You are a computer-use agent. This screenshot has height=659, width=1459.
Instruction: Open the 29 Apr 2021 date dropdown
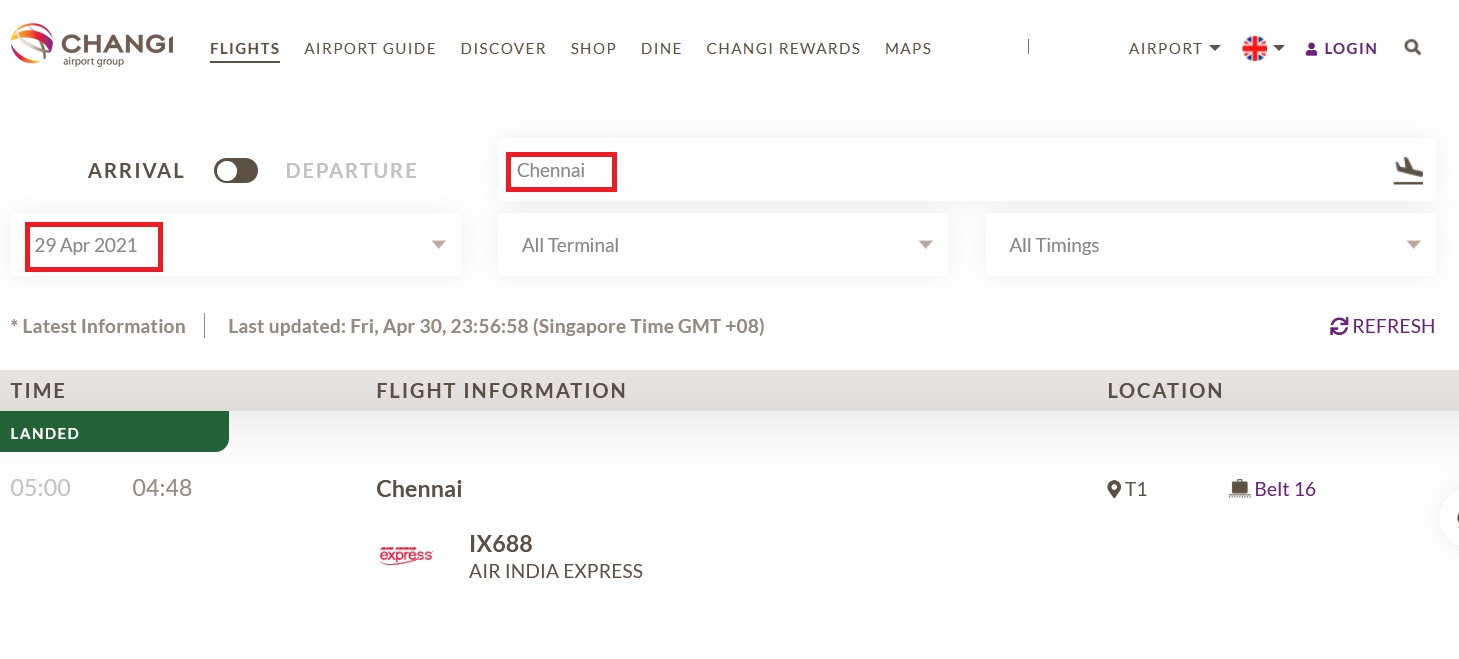click(236, 245)
